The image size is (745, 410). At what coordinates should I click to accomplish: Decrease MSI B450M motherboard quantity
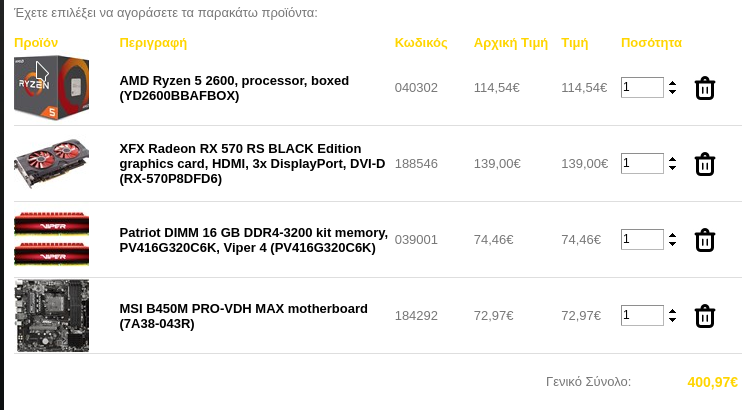672,320
